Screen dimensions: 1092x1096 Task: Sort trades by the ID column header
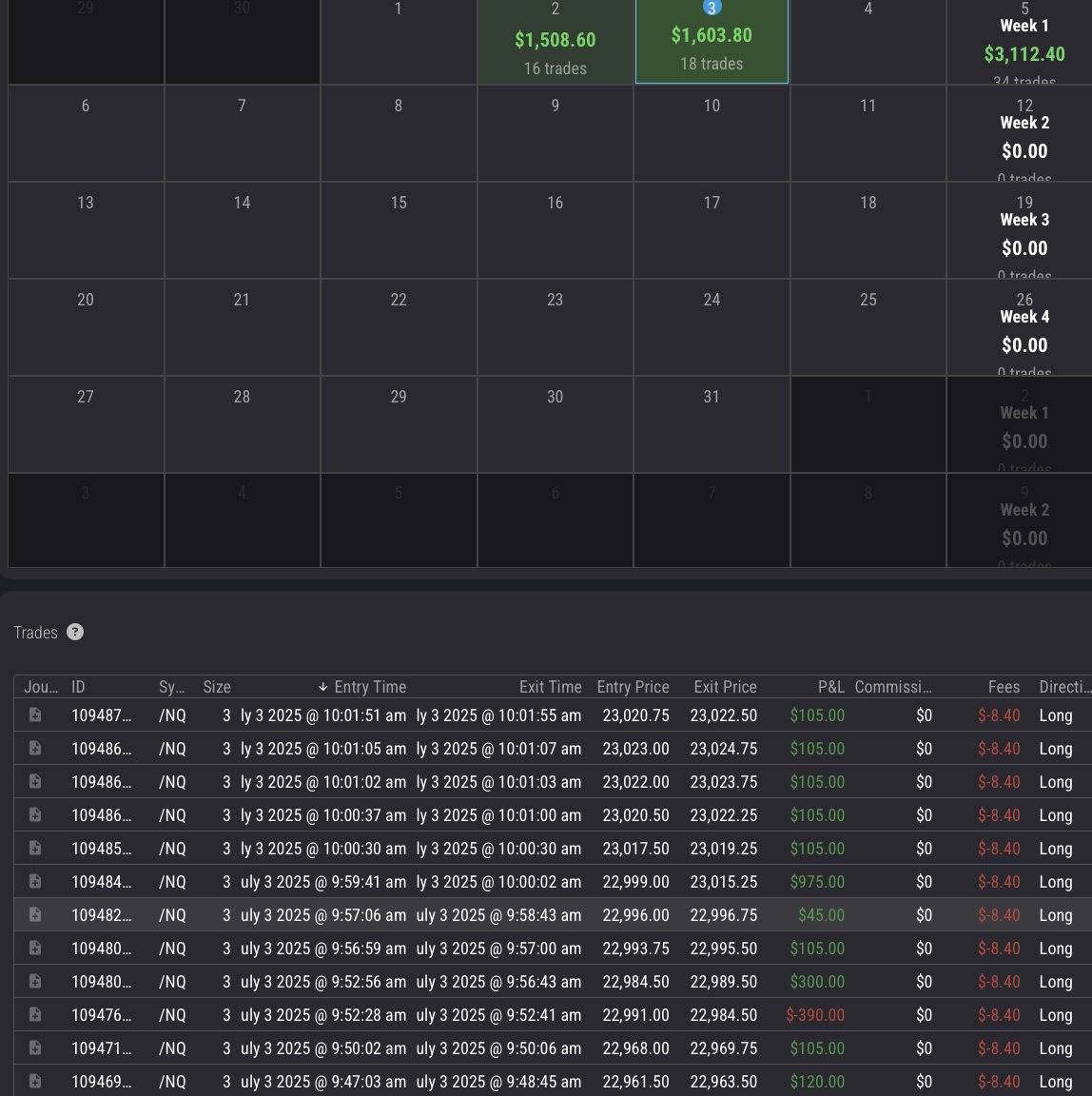point(78,687)
